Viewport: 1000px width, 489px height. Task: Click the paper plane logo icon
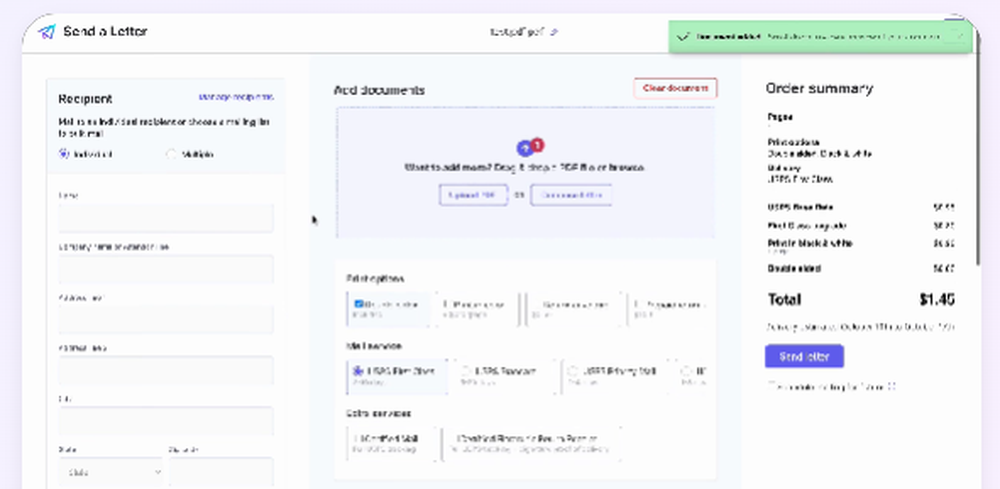tap(45, 31)
